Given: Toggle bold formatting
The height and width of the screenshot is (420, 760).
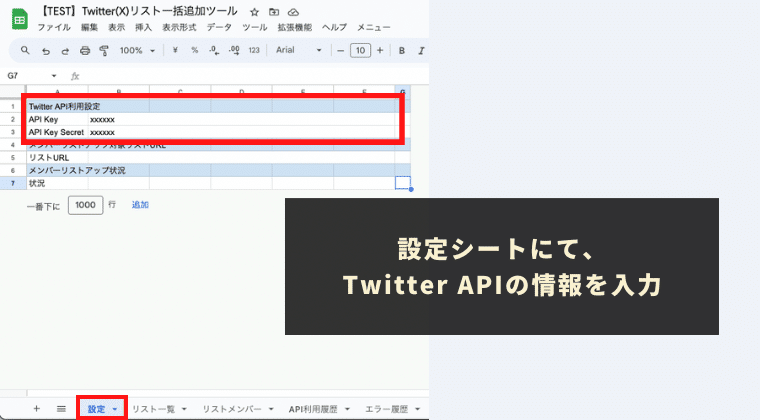Looking at the screenshot, I should tap(401, 50).
